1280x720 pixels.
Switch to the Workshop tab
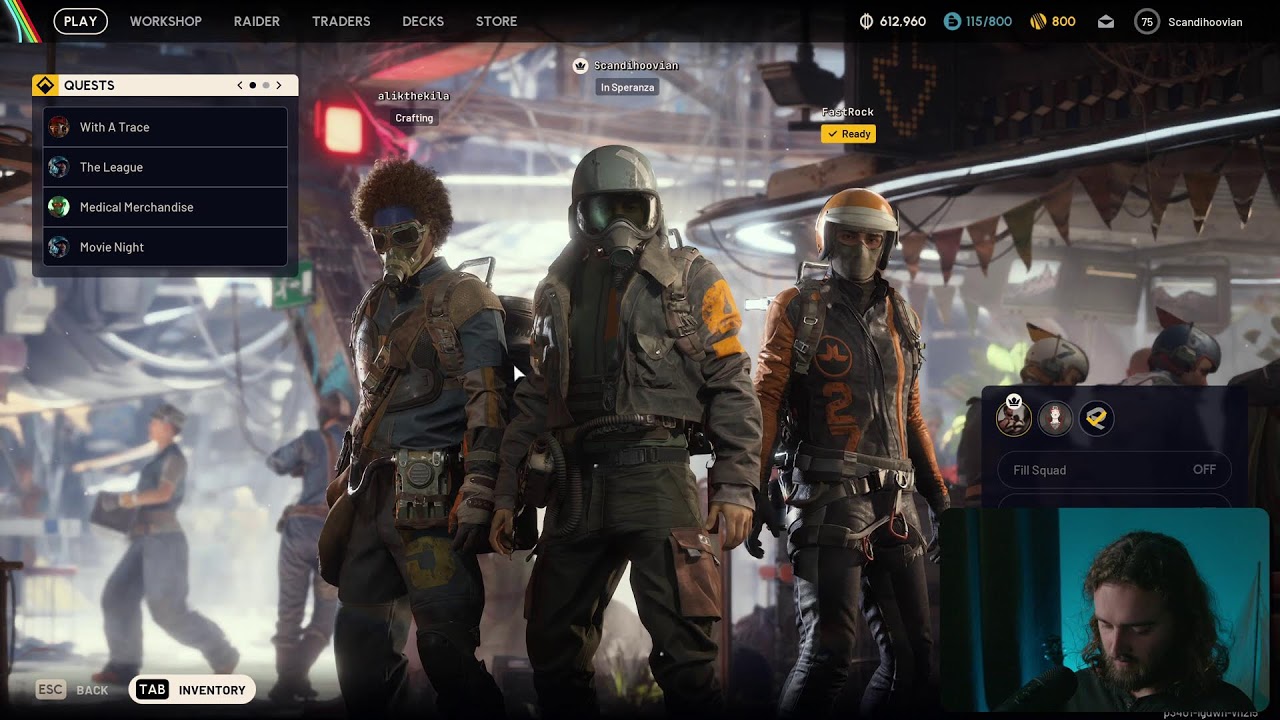tap(166, 21)
